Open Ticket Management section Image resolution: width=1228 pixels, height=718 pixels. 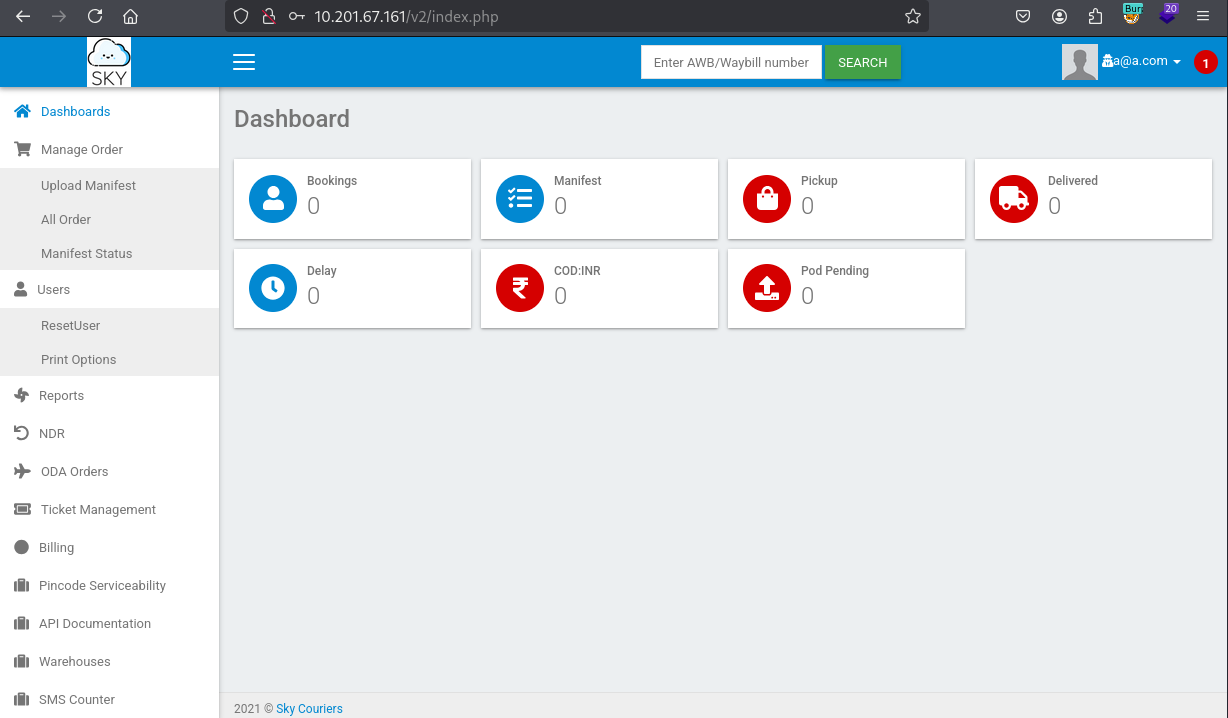pyautogui.click(x=109, y=509)
